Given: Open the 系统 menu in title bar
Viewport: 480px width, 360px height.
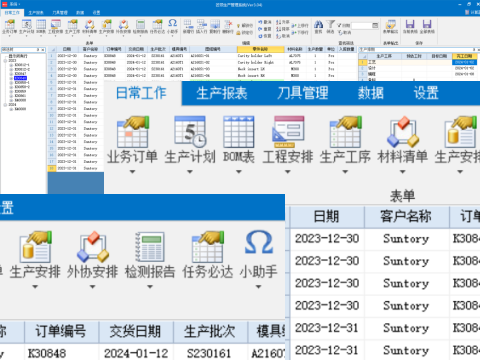Looking at the screenshot, I should (x=13, y=4).
